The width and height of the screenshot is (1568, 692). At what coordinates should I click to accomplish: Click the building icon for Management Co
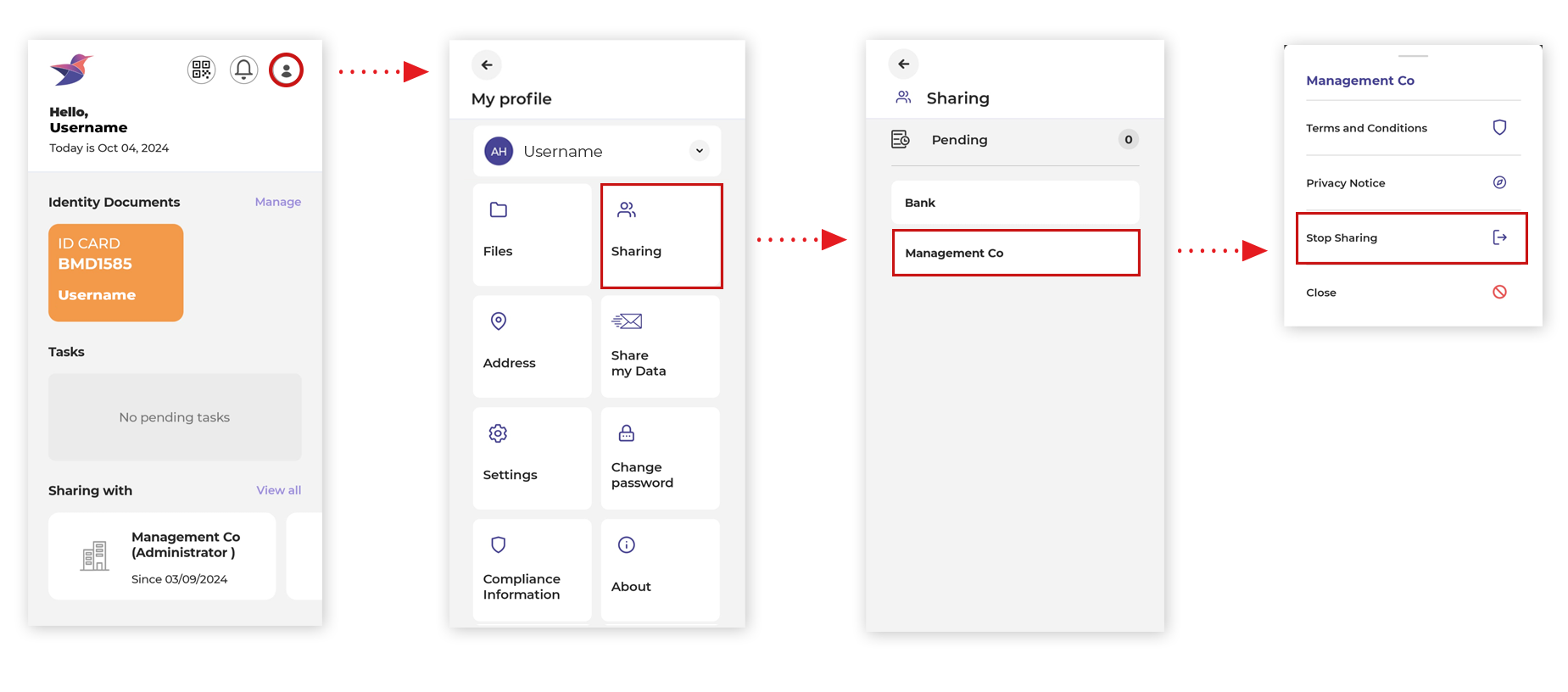point(95,556)
